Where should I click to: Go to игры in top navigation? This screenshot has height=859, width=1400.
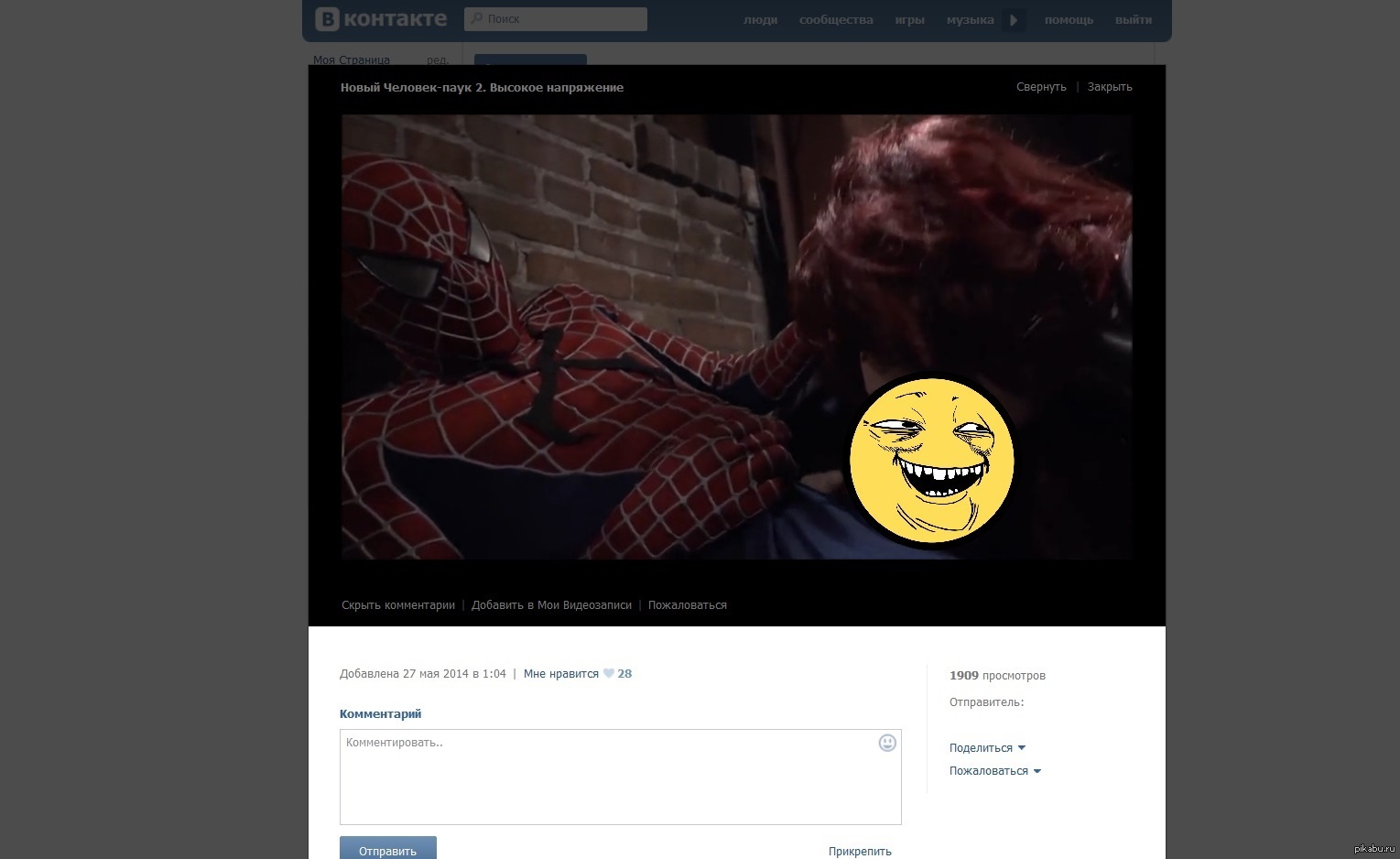(909, 20)
